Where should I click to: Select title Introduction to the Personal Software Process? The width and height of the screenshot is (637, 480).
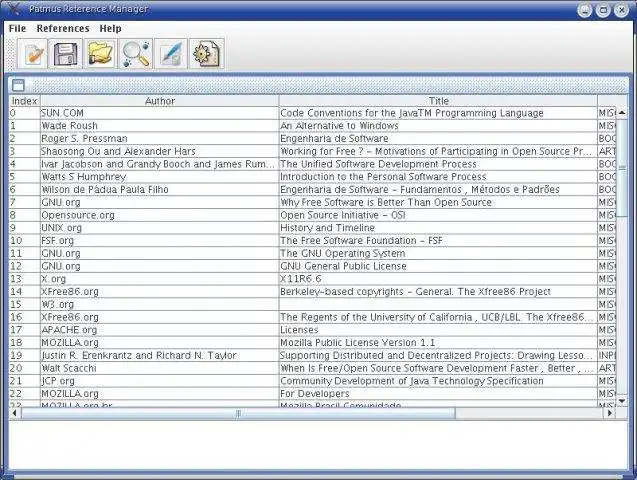438,177
